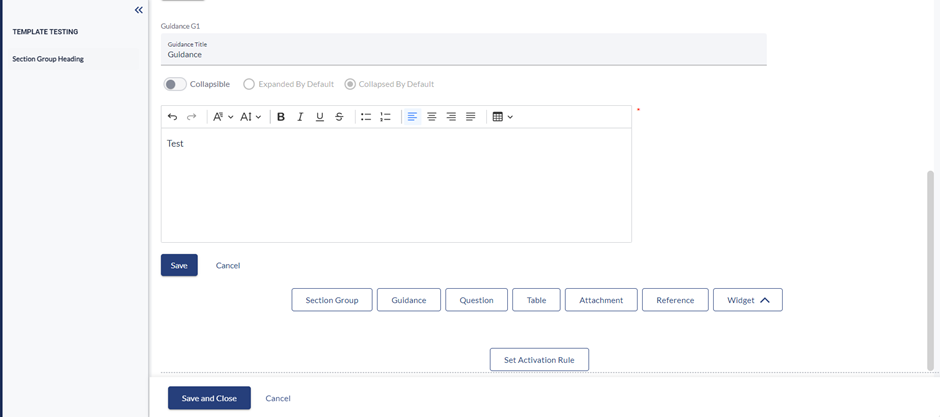Open the font size dropdown
This screenshot has height=417, width=940.
click(x=250, y=117)
